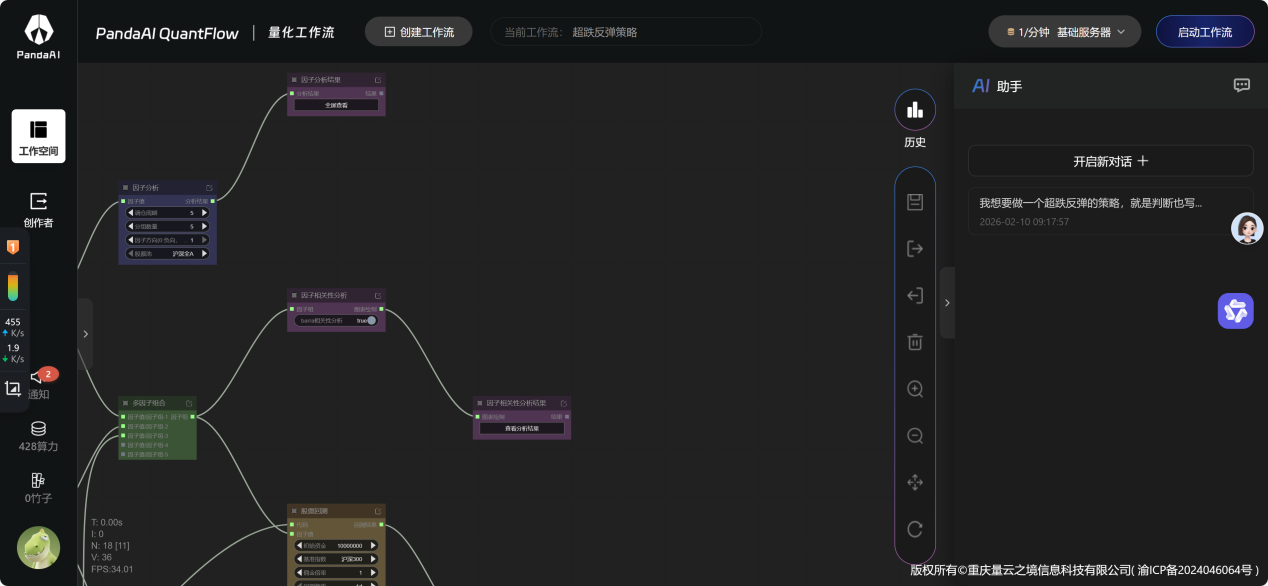
Task: Click the trash delete icon
Action: (x=915, y=342)
